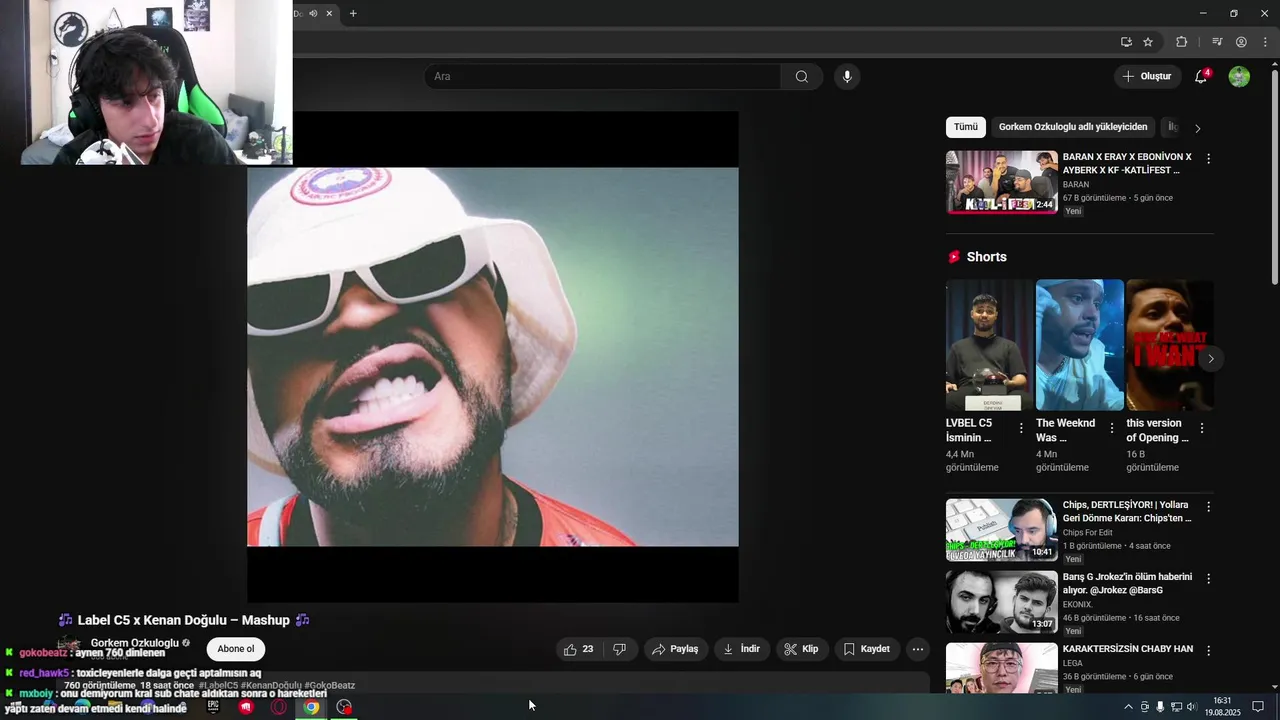1280x720 pixels.
Task: Subscribe with Abone ol button
Action: click(236, 649)
